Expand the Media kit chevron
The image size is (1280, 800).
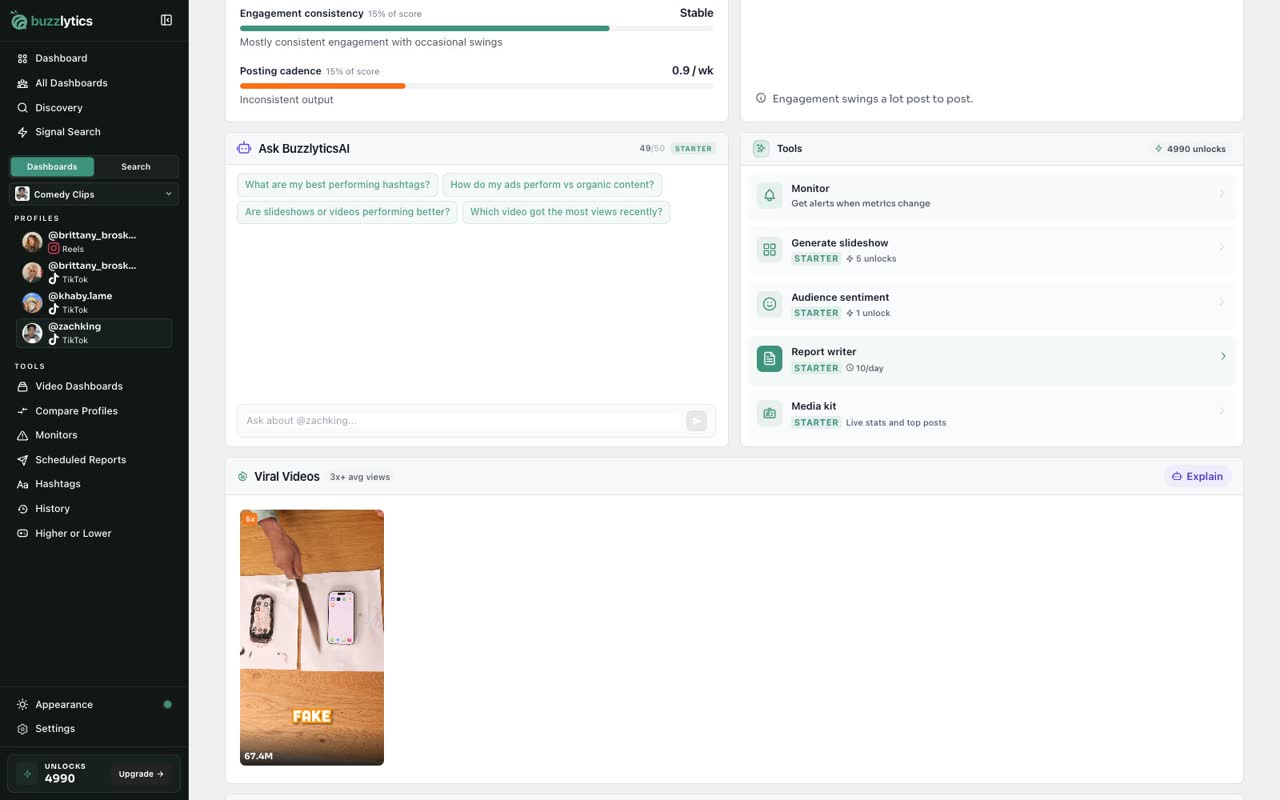[1222, 412]
